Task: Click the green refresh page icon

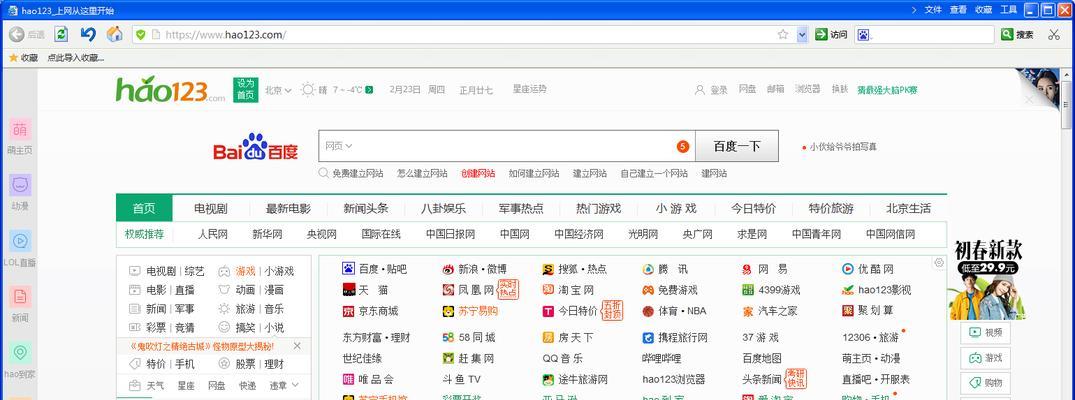Action: [x=62, y=34]
